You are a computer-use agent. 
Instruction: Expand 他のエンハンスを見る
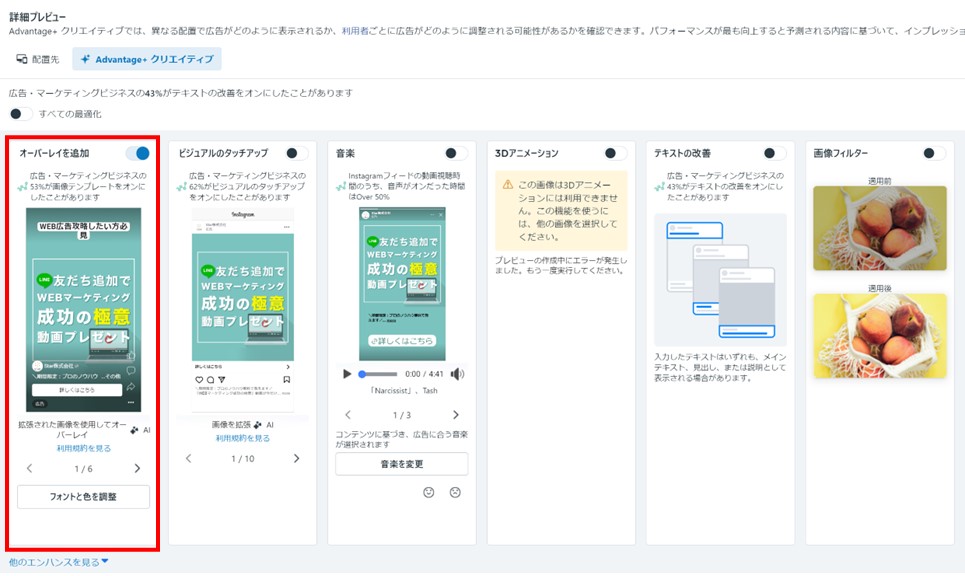[x=58, y=562]
